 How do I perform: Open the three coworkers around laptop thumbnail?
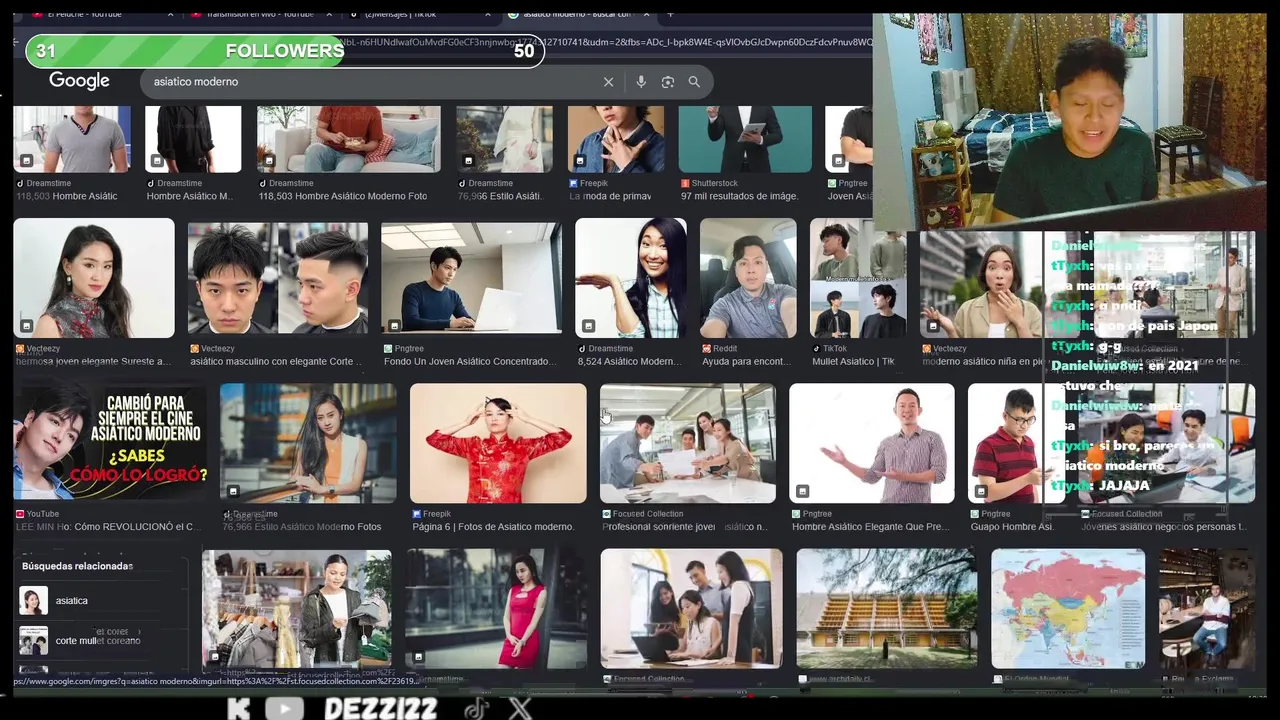tap(692, 608)
